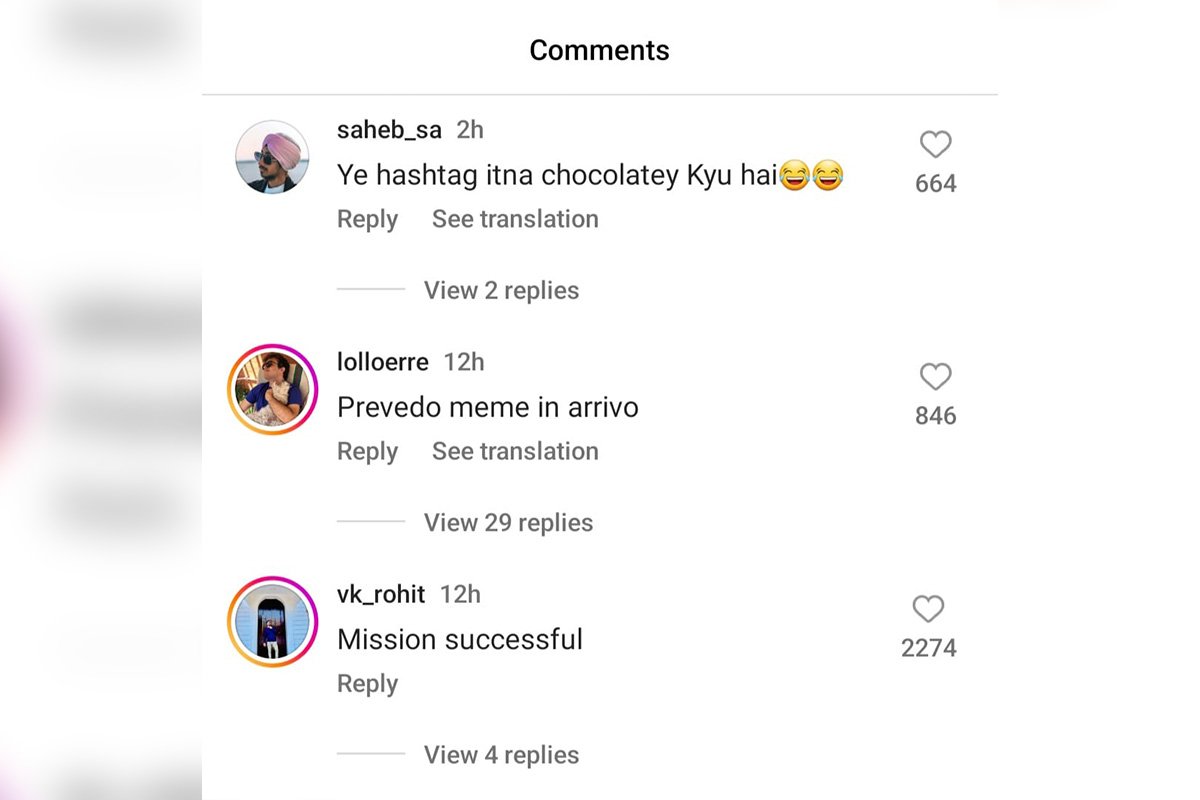The image size is (1200, 800).
Task: Open saheb_sa's profile picture
Action: click(272, 157)
